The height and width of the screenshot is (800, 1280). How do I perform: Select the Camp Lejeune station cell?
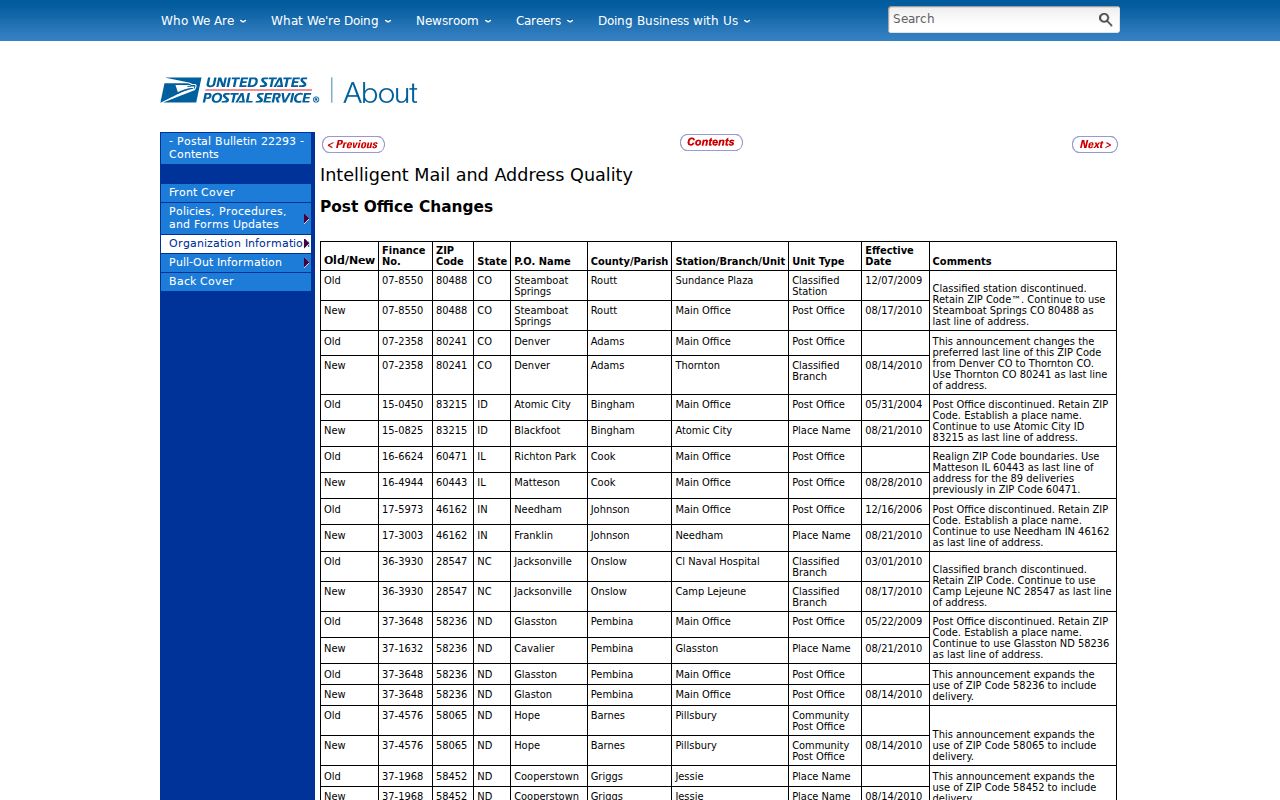coord(730,596)
